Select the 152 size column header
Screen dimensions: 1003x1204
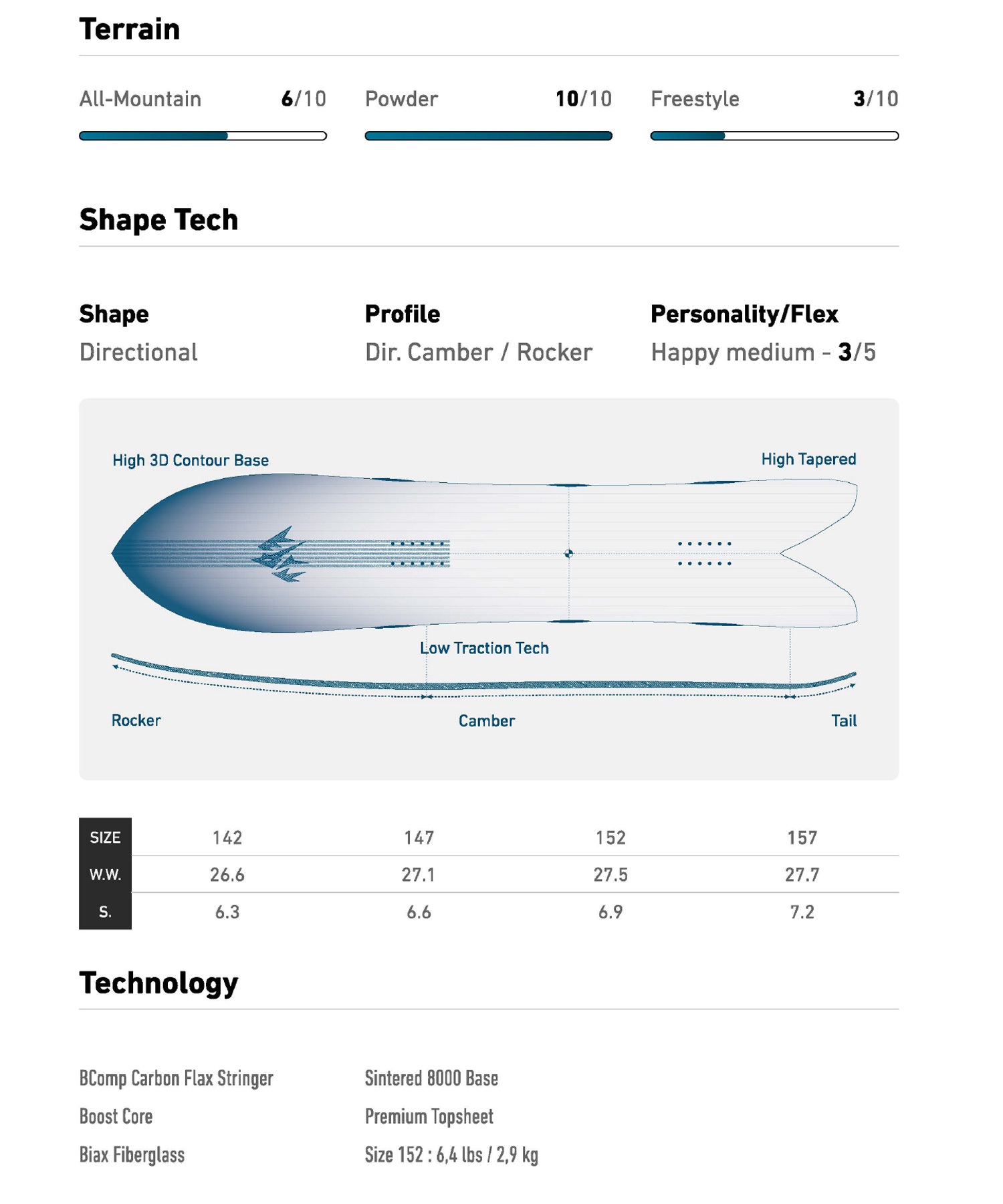coord(610,837)
